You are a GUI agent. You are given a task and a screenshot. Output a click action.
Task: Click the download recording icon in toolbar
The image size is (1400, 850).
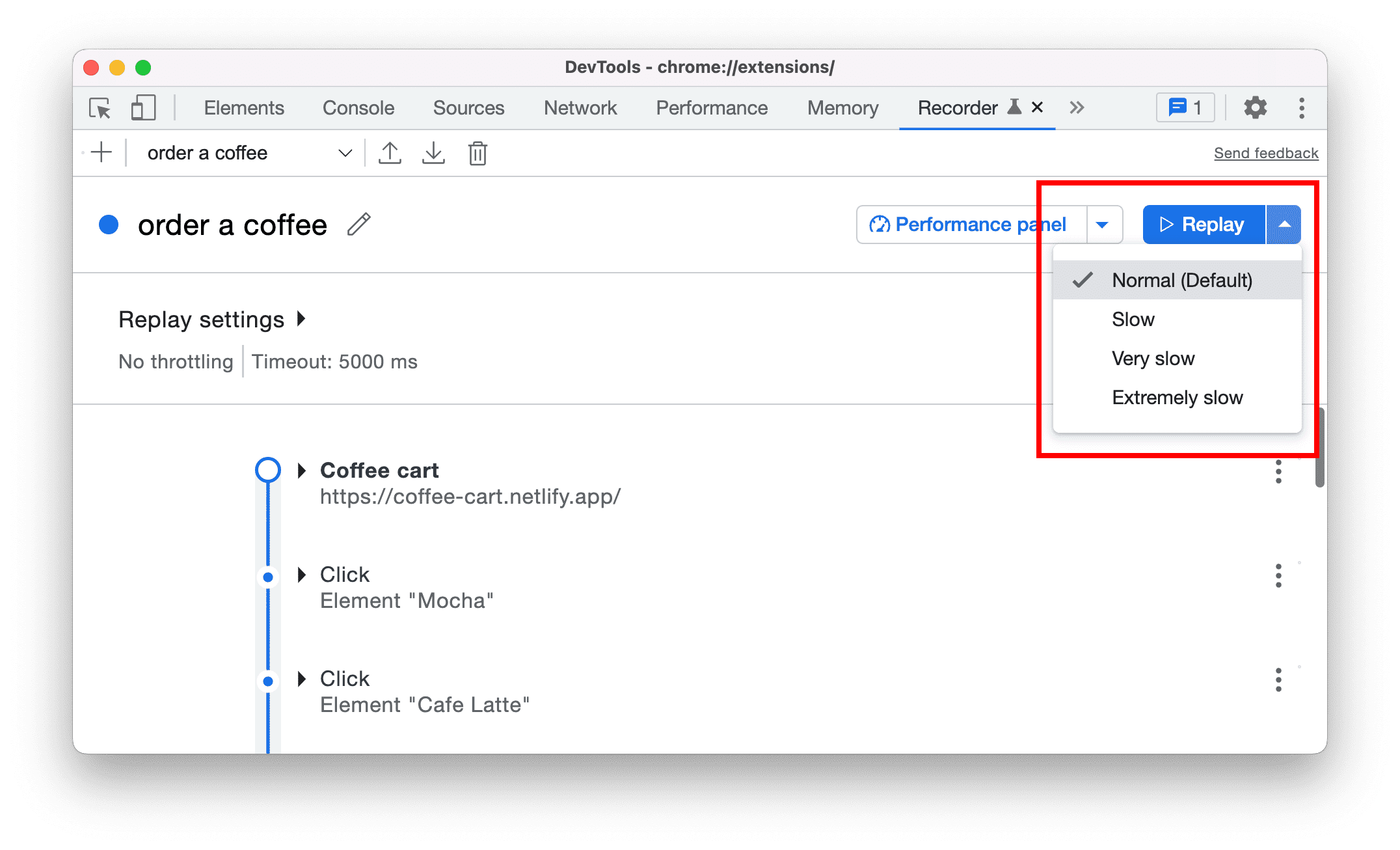(x=434, y=153)
